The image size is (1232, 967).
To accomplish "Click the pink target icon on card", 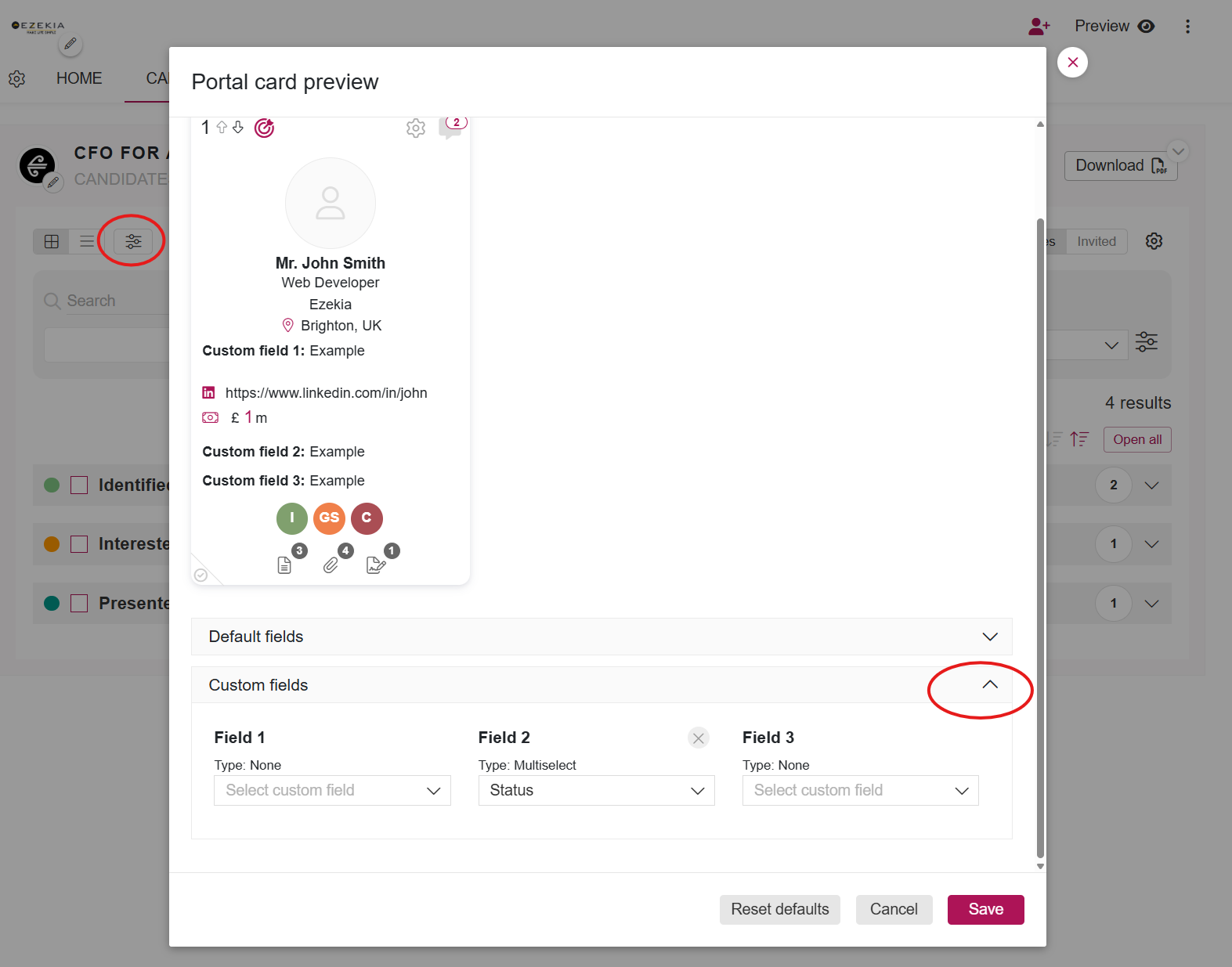I will pyautogui.click(x=265, y=128).
